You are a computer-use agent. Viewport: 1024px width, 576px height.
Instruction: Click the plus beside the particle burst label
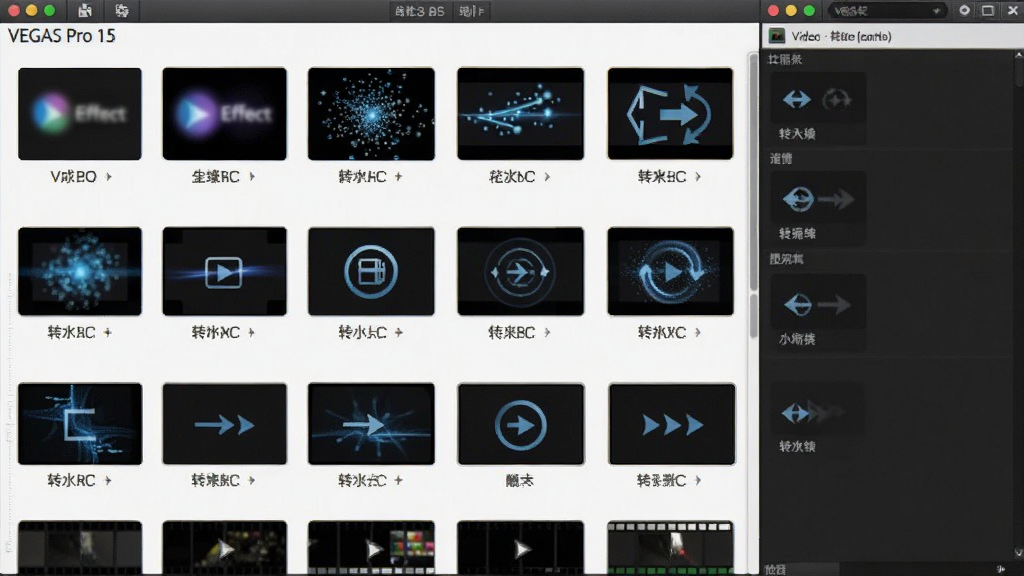click(398, 176)
